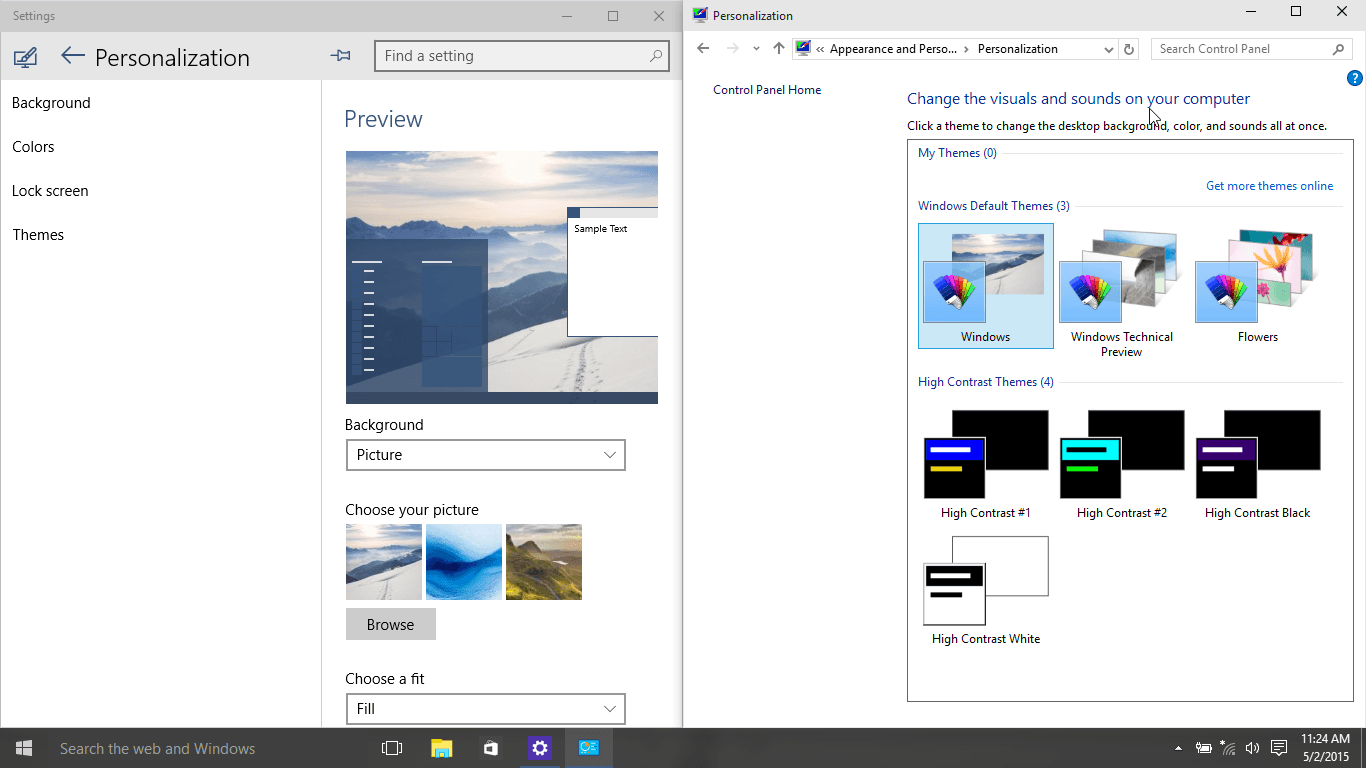The image size is (1366, 768).
Task: Choose the blue abstract wave picture thumbnail
Action: (464, 562)
